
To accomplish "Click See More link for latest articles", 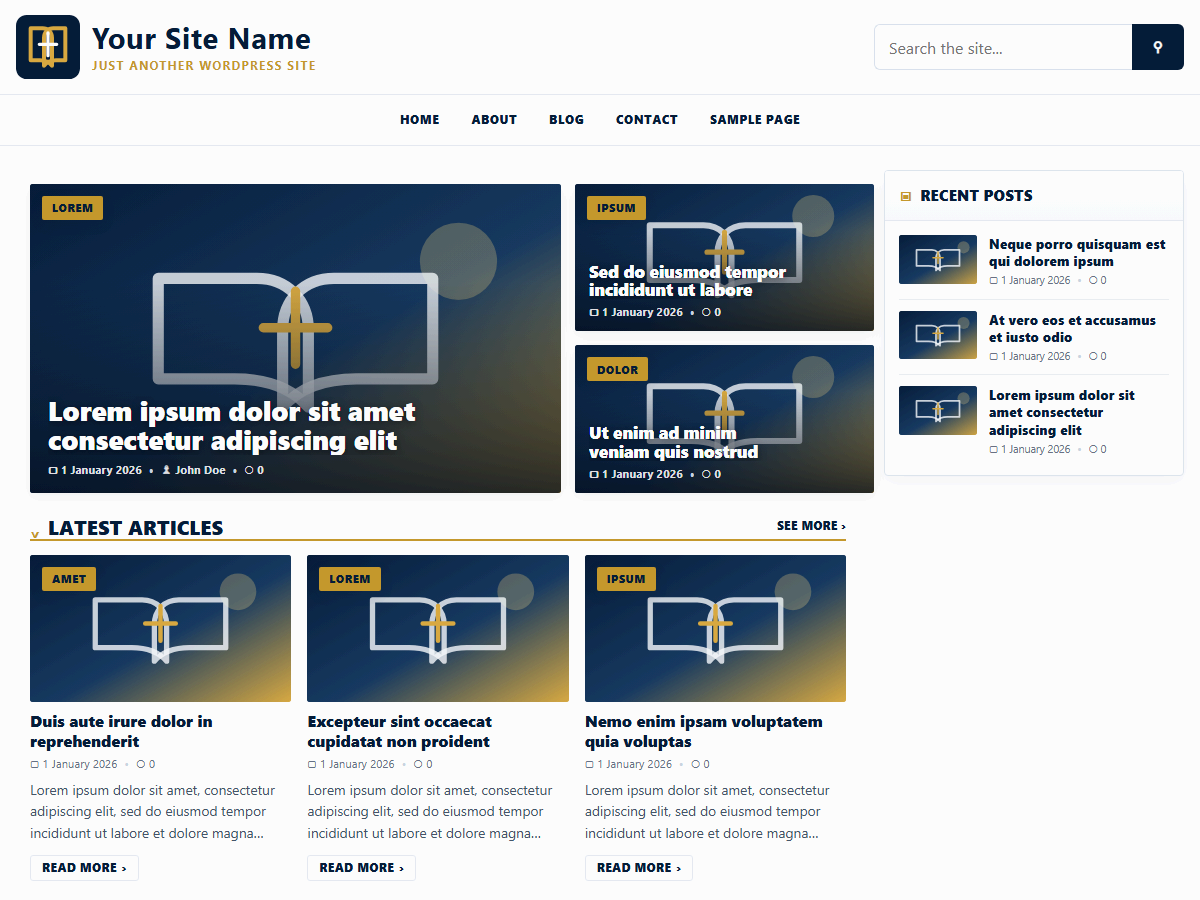I will coord(811,526).
